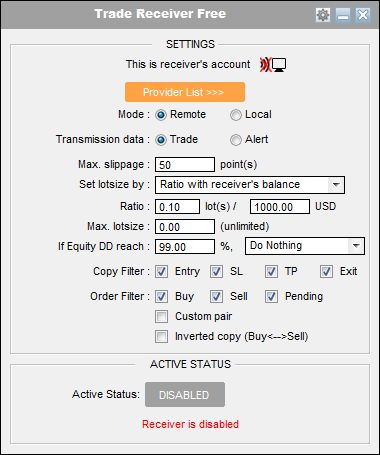This screenshot has width=380, height=455.
Task: Toggle the Sell order filter
Action: click(x=216, y=297)
